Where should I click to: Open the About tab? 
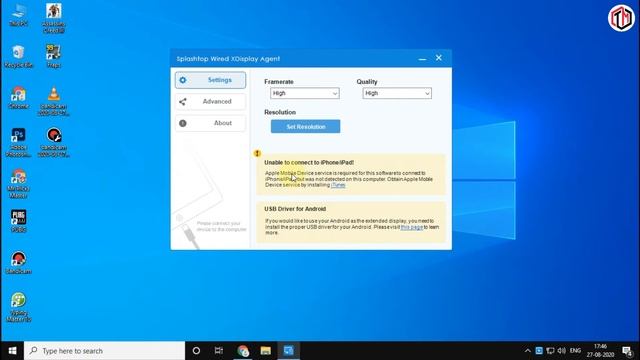[x=210, y=123]
